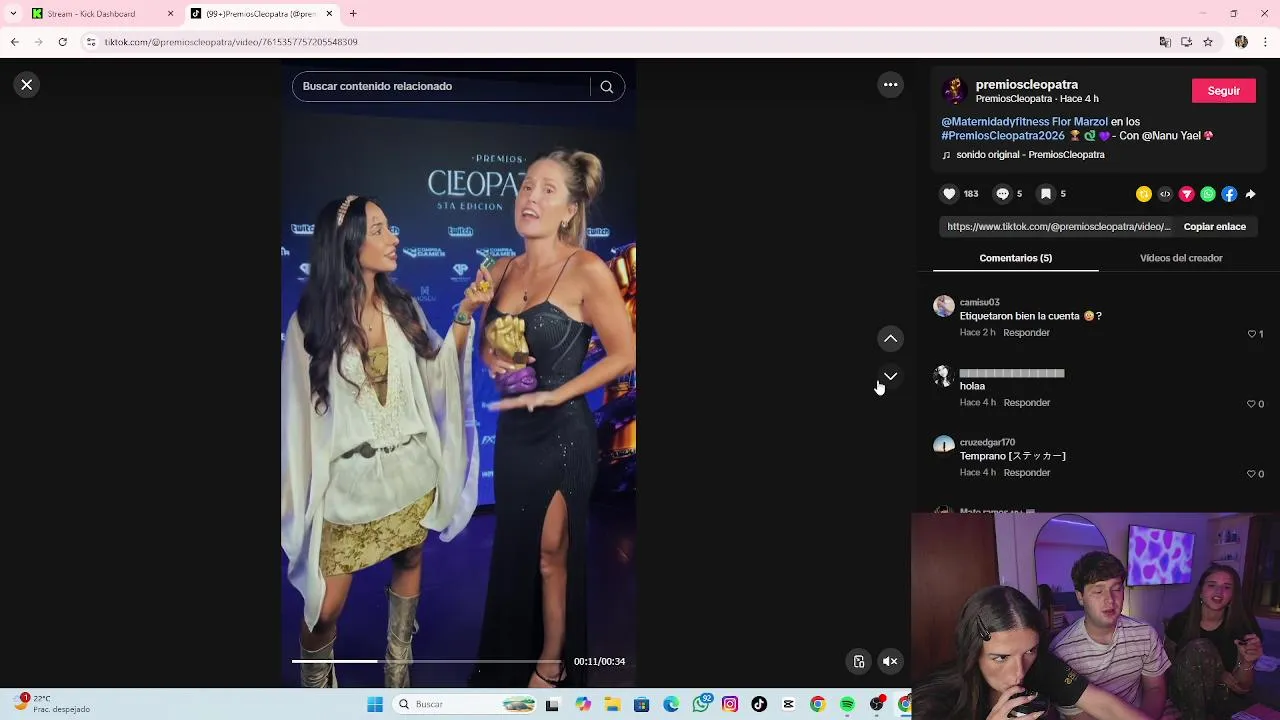Like cruzedgar170's 'Temprano' comment

click(1252, 474)
